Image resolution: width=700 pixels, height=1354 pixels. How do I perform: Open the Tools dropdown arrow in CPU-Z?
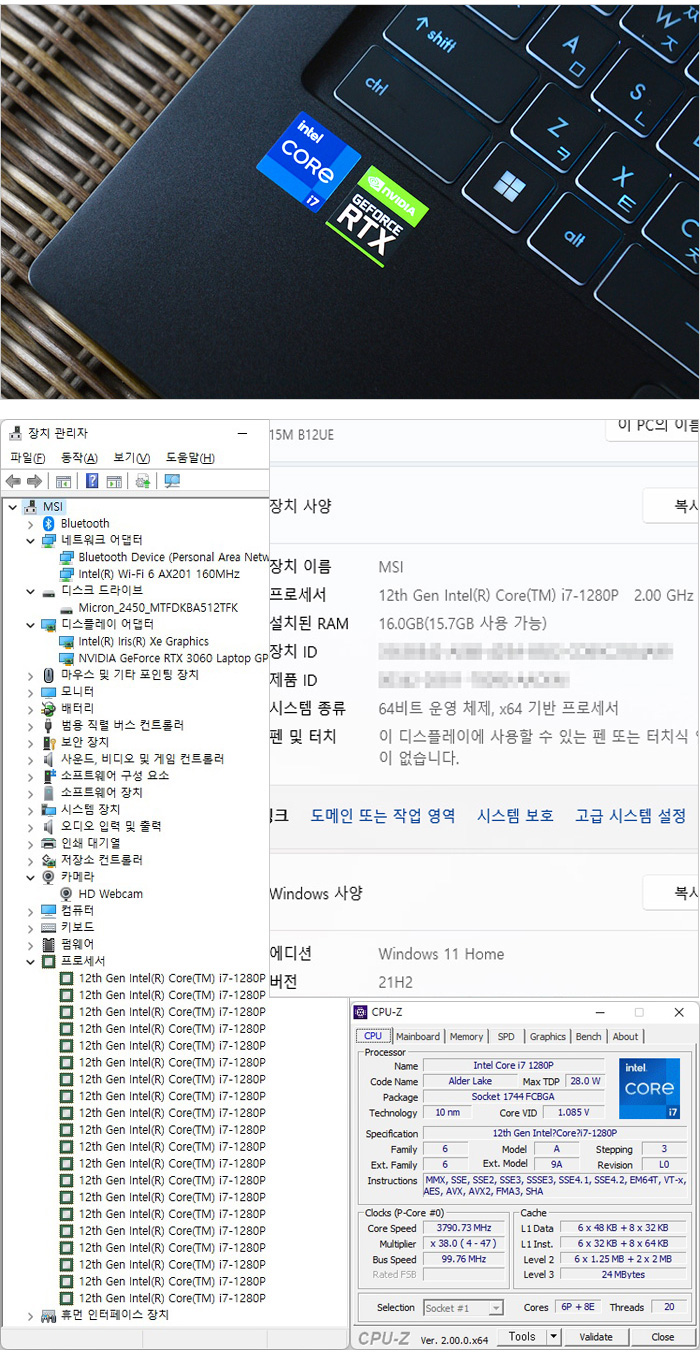pyautogui.click(x=553, y=1336)
